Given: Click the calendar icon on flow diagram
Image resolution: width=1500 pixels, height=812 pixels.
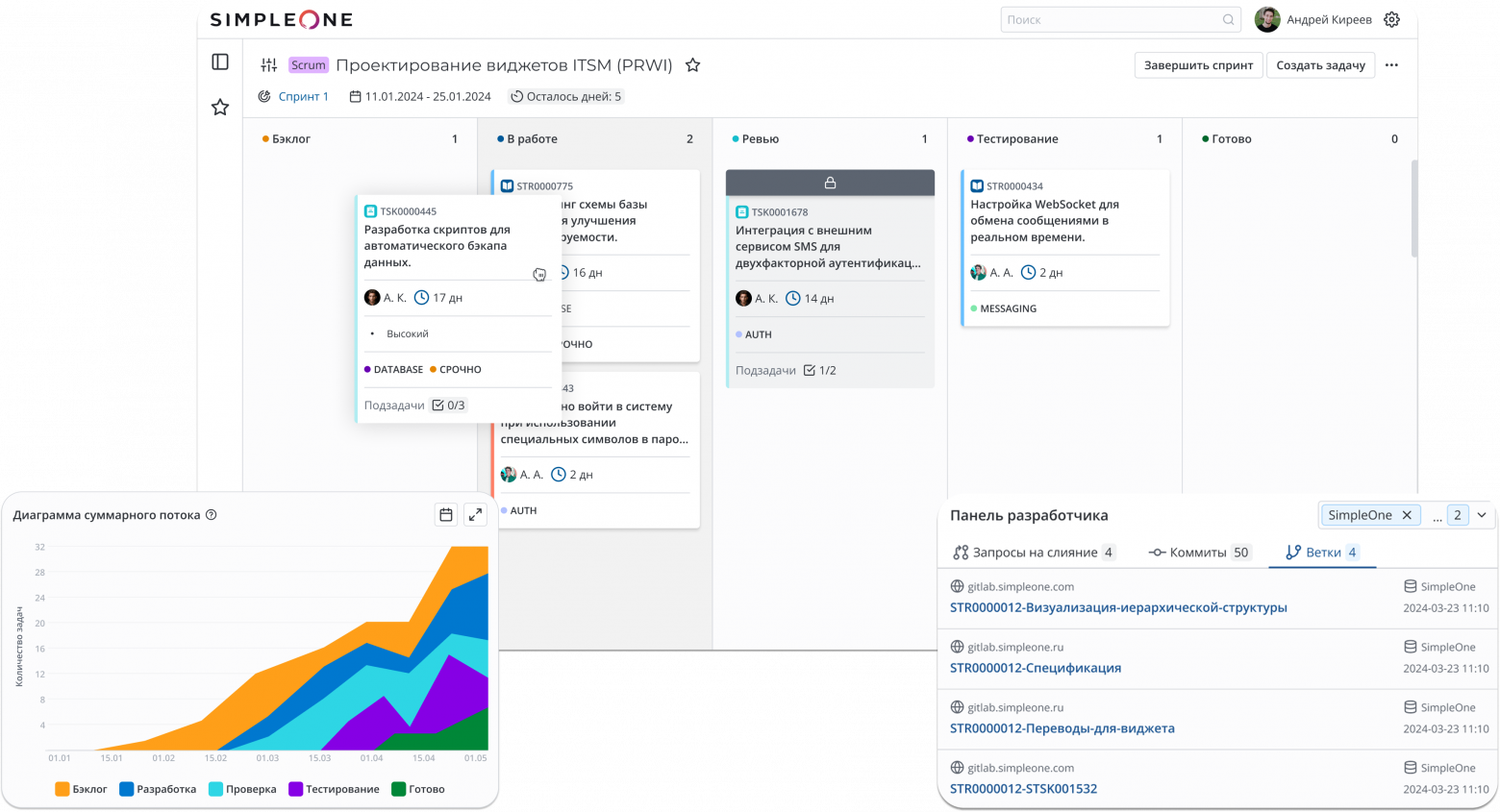Looking at the screenshot, I should (446, 515).
